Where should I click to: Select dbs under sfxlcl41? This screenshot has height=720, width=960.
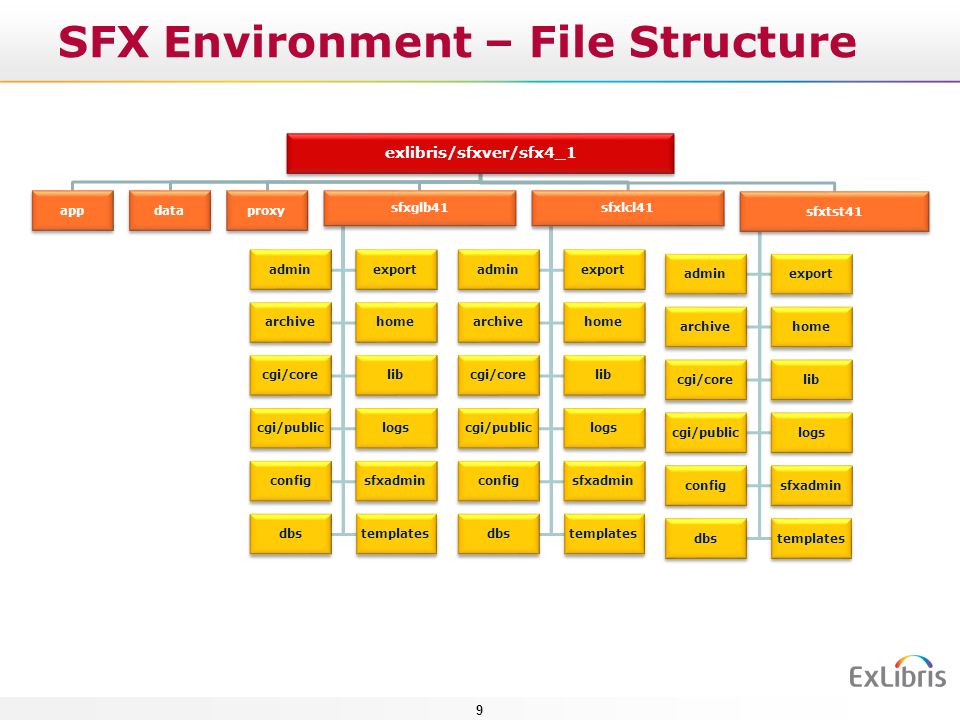click(x=498, y=534)
